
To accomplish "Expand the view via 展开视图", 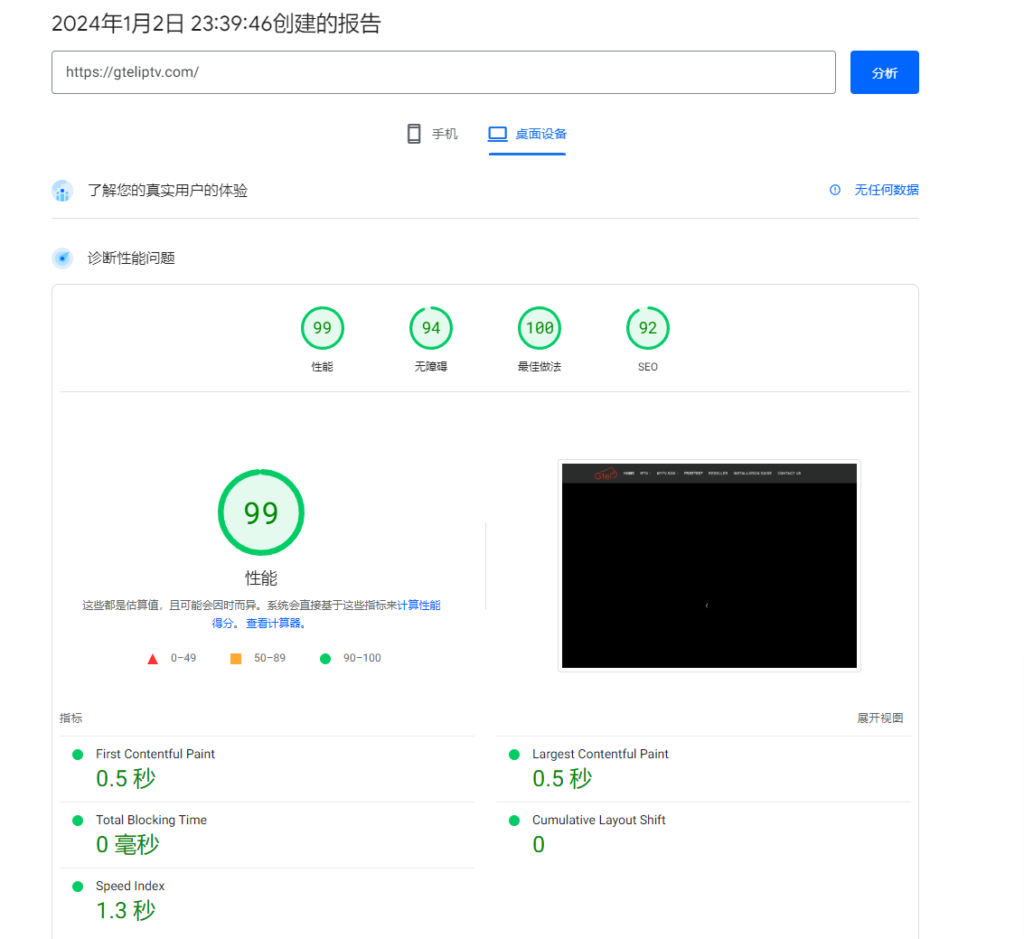I will (x=879, y=718).
